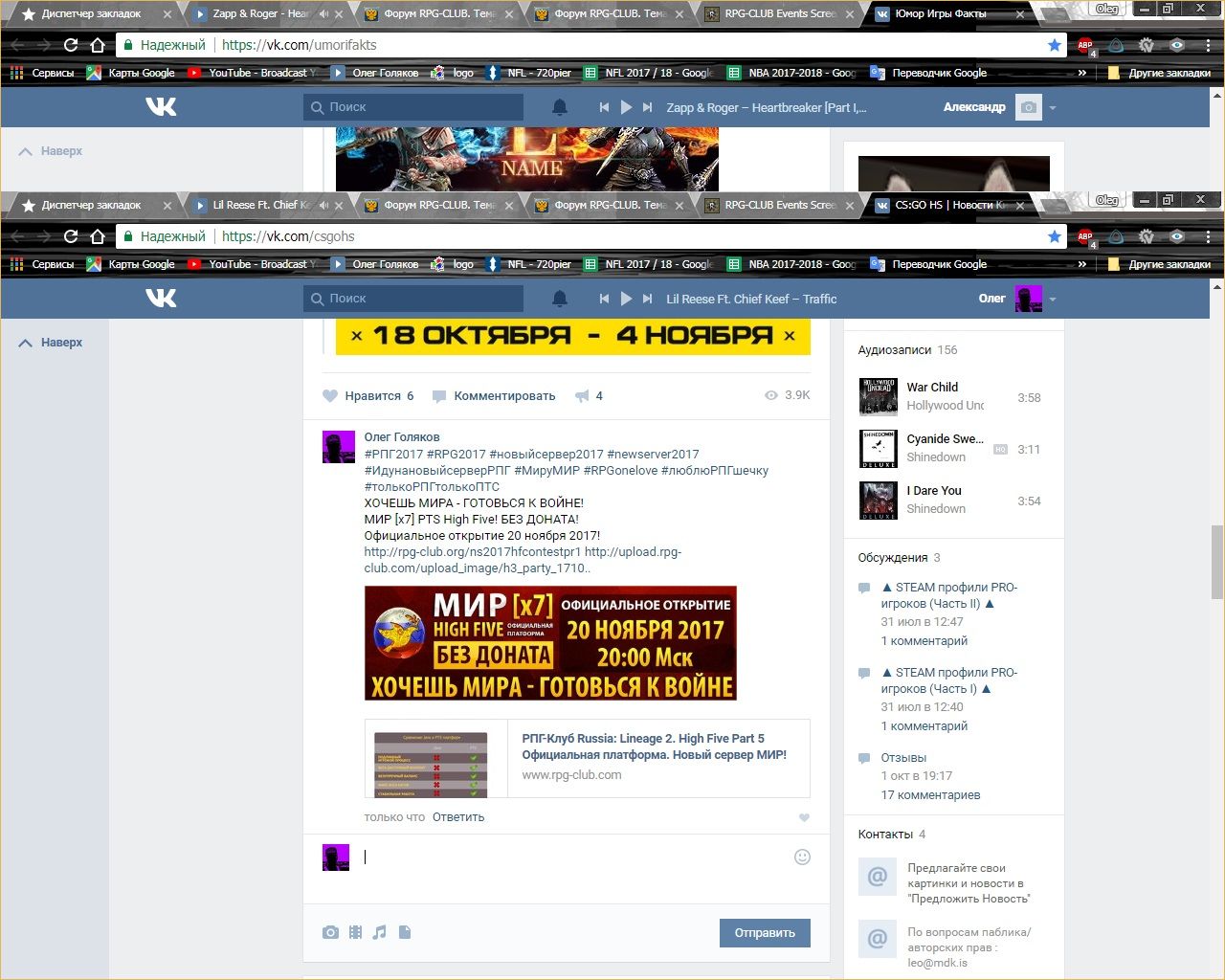The width and height of the screenshot is (1225, 980).
Task: Open the РПГ-Клуб Russia: Lineage 2 link card
Action: pyautogui.click(x=588, y=758)
